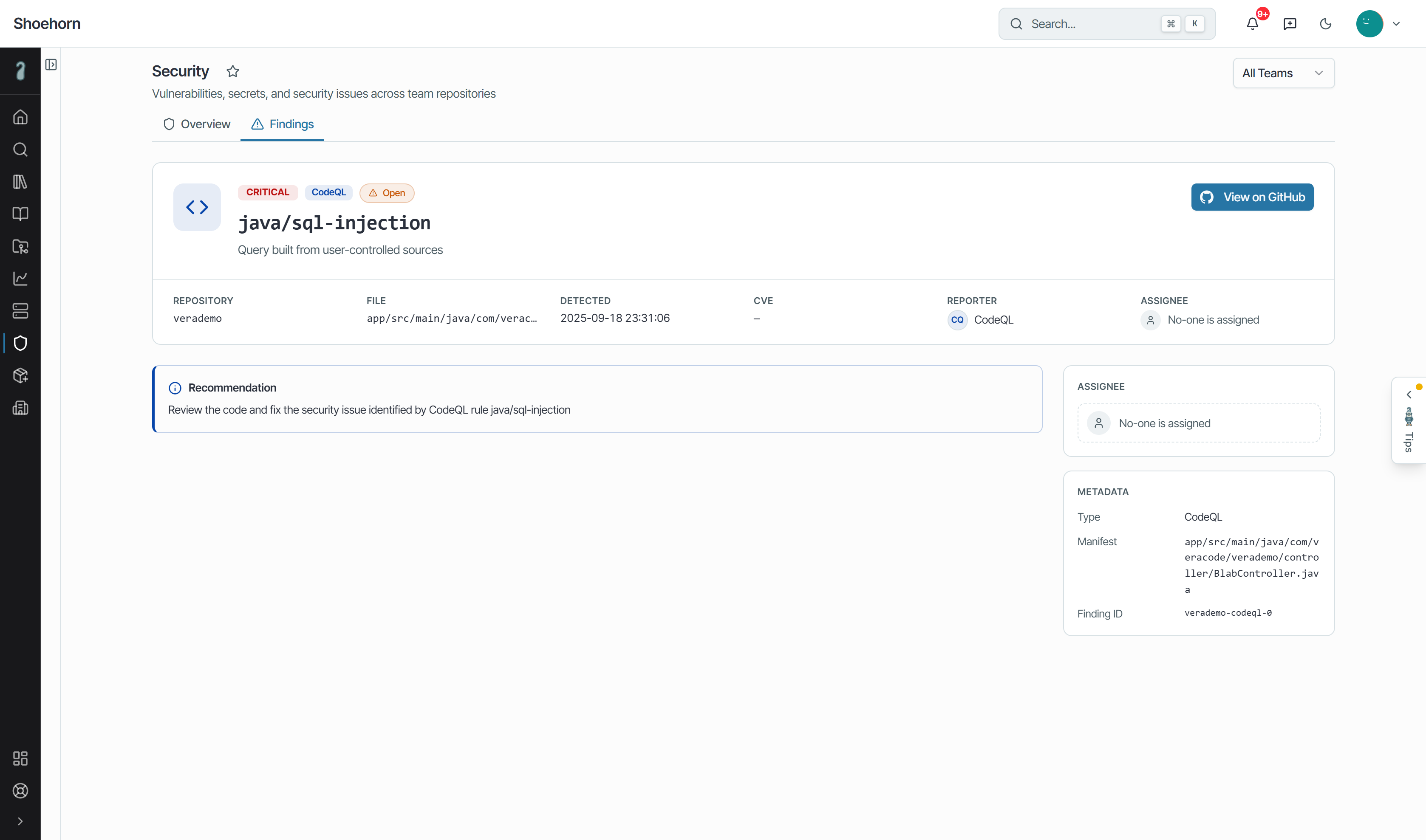
Task: Click the detected date 2025-09-18 23:31:06
Action: (615, 318)
